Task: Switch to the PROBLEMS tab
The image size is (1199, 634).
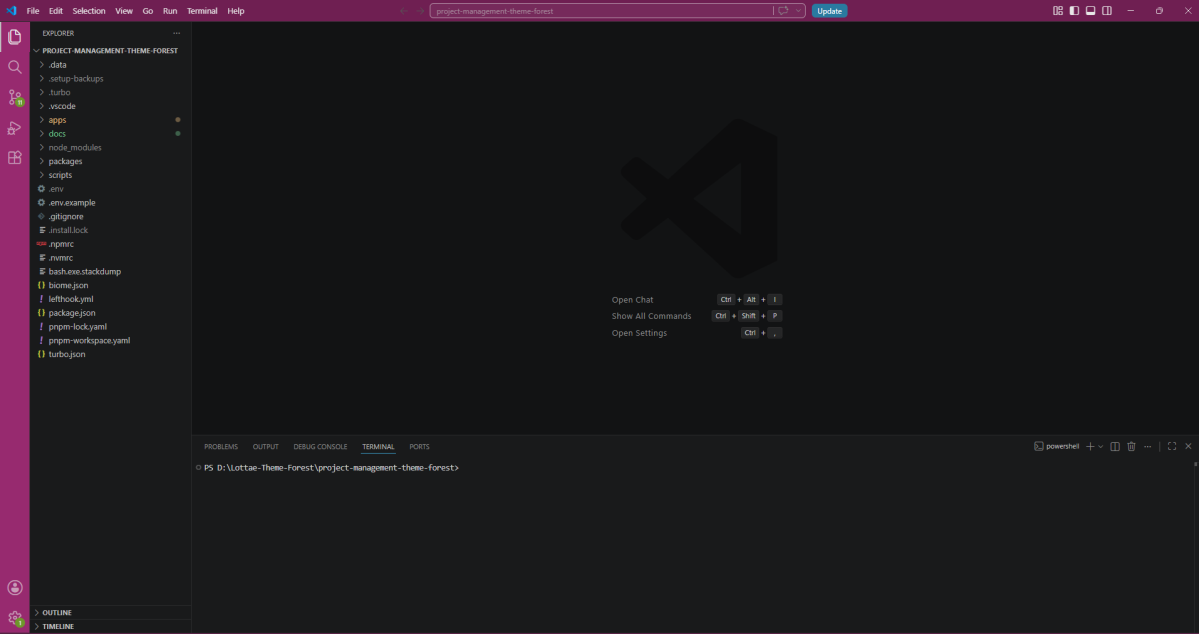Action: click(x=221, y=447)
